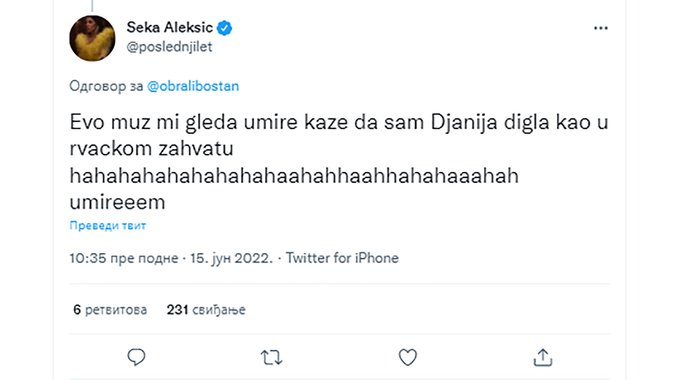Click the word umireeem in the tweet
The height and width of the screenshot is (380, 676).
[x=117, y=202]
